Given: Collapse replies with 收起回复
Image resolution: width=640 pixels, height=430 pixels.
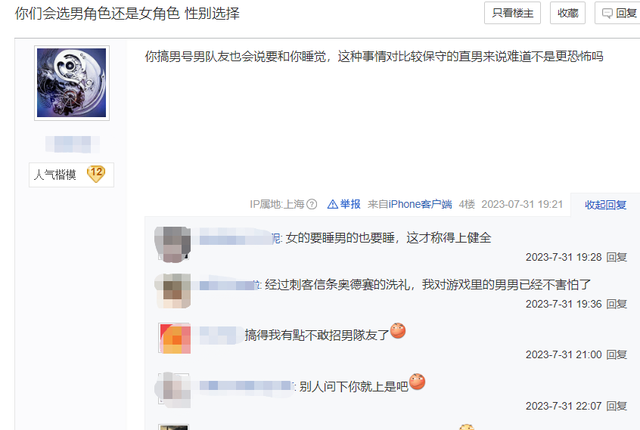Looking at the screenshot, I should [605, 205].
